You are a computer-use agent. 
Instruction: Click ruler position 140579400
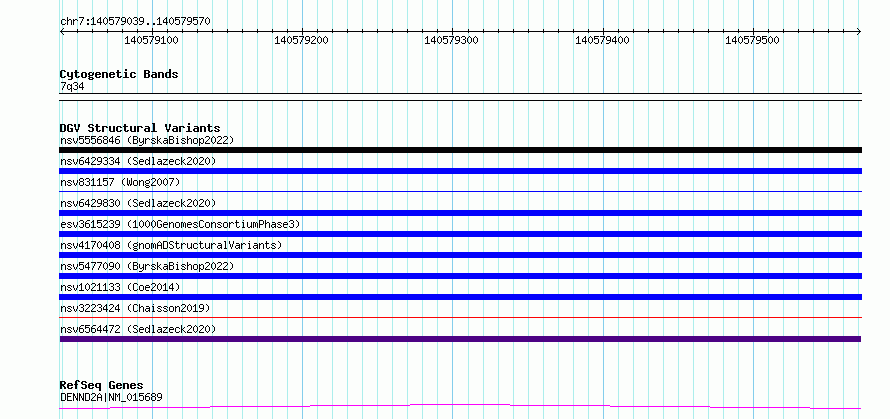point(602,40)
